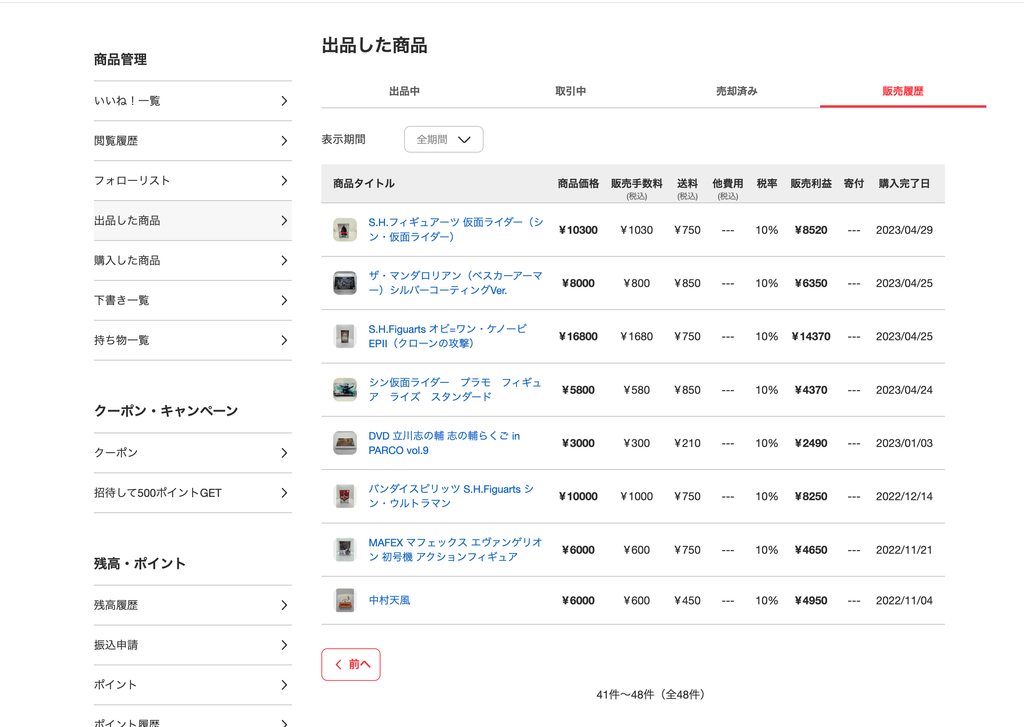This screenshot has width=1024, height=727.
Task: Switch to the 取引中 tab
Action: click(570, 91)
